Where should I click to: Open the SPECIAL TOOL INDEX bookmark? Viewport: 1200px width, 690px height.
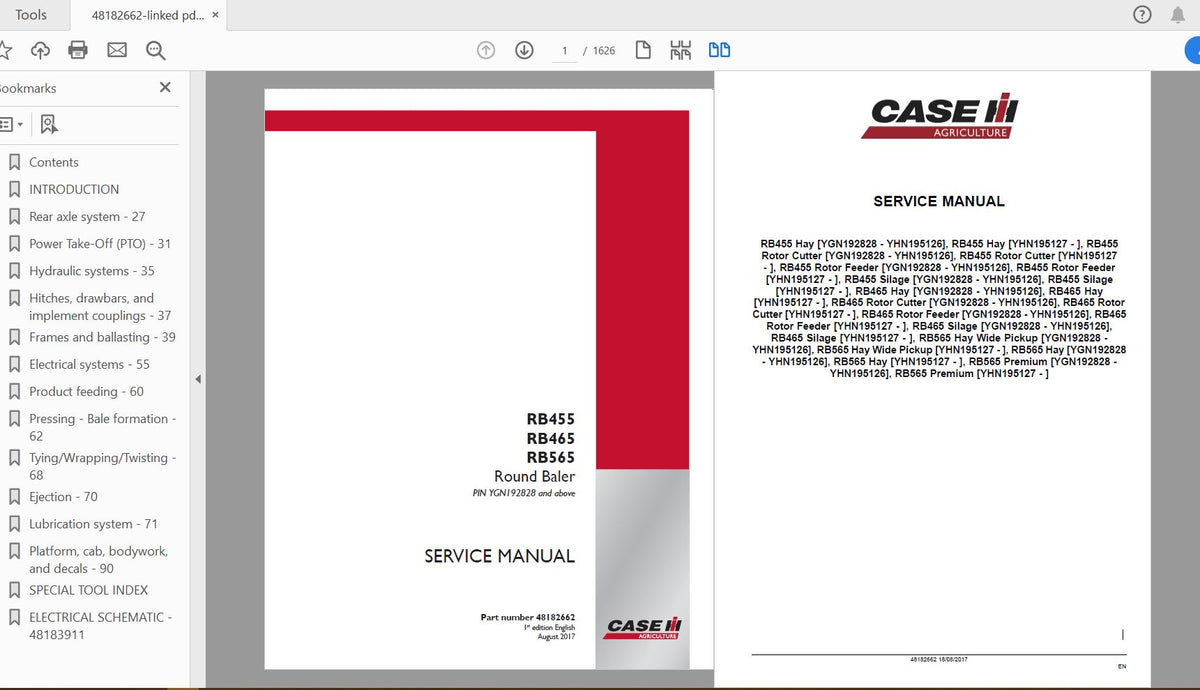88,590
